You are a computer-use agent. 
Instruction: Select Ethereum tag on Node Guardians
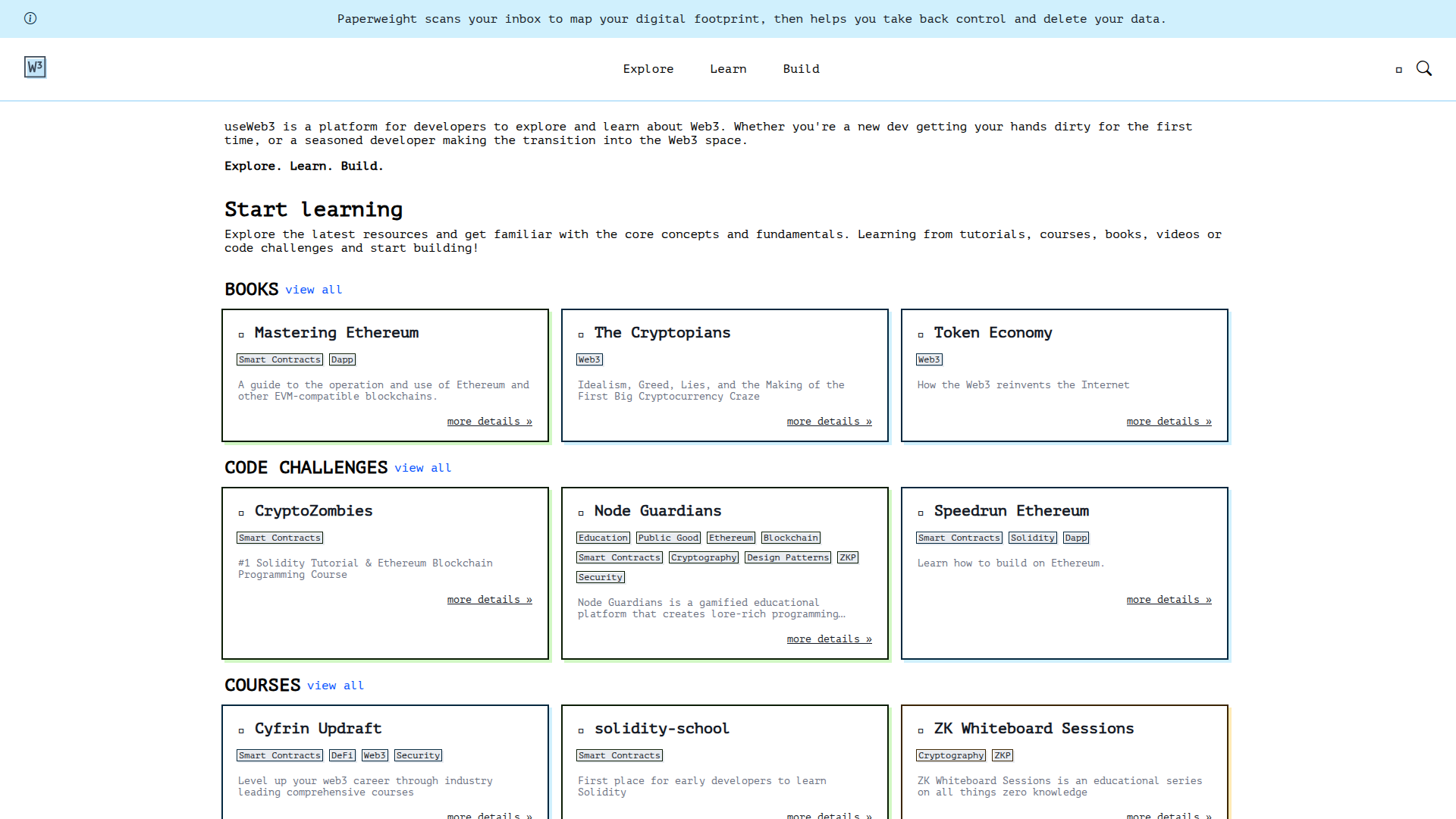coord(731,538)
